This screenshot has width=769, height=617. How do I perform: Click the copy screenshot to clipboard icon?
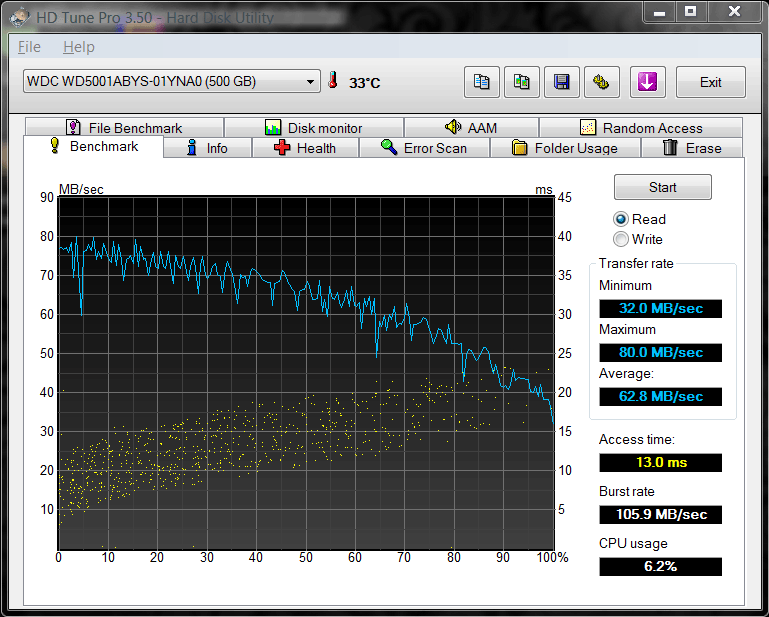coord(522,82)
